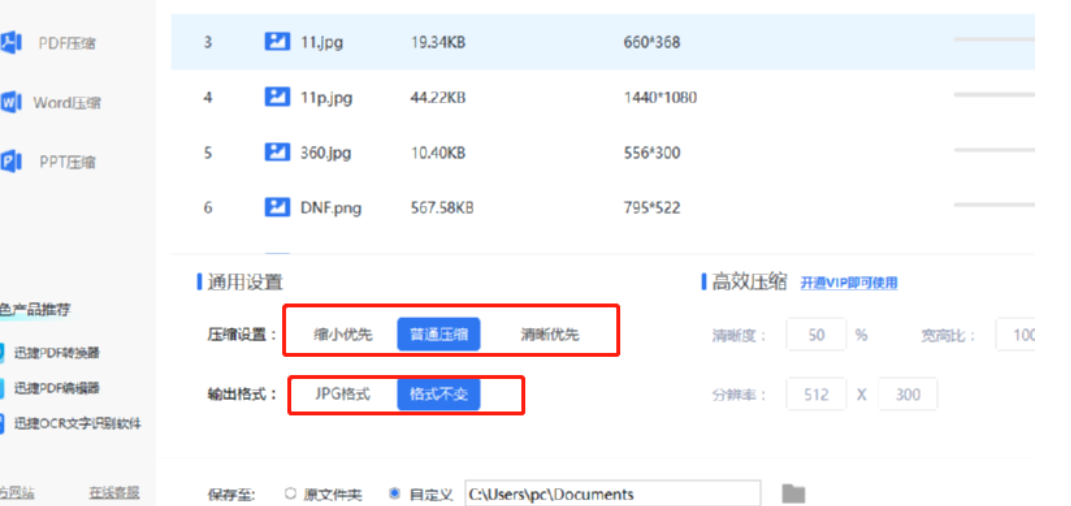Click image icon of 11.jpg row
The image size is (1071, 506).
click(277, 42)
